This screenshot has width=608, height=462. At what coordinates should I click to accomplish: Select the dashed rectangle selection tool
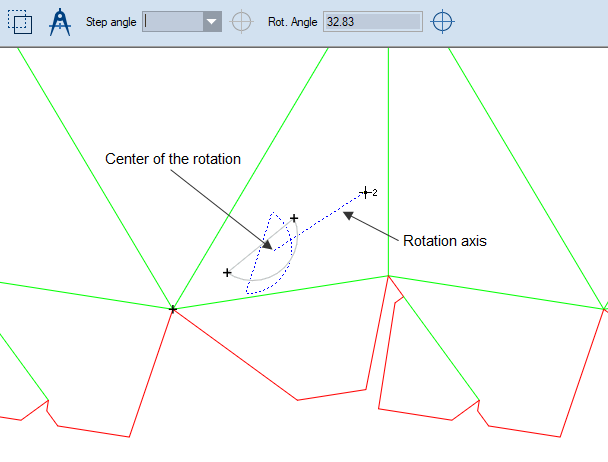point(20,22)
